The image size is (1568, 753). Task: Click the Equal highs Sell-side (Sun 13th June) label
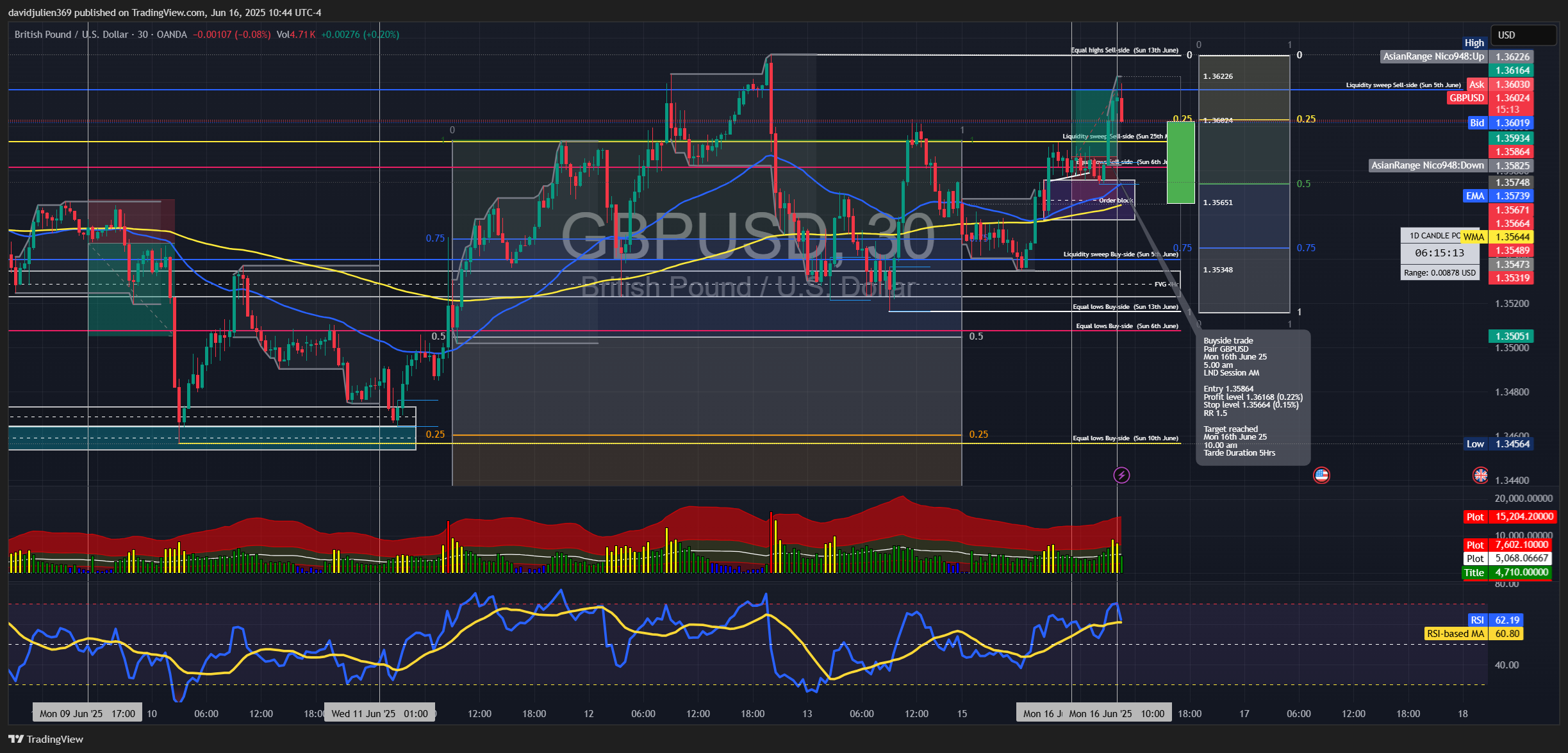coord(1125,50)
